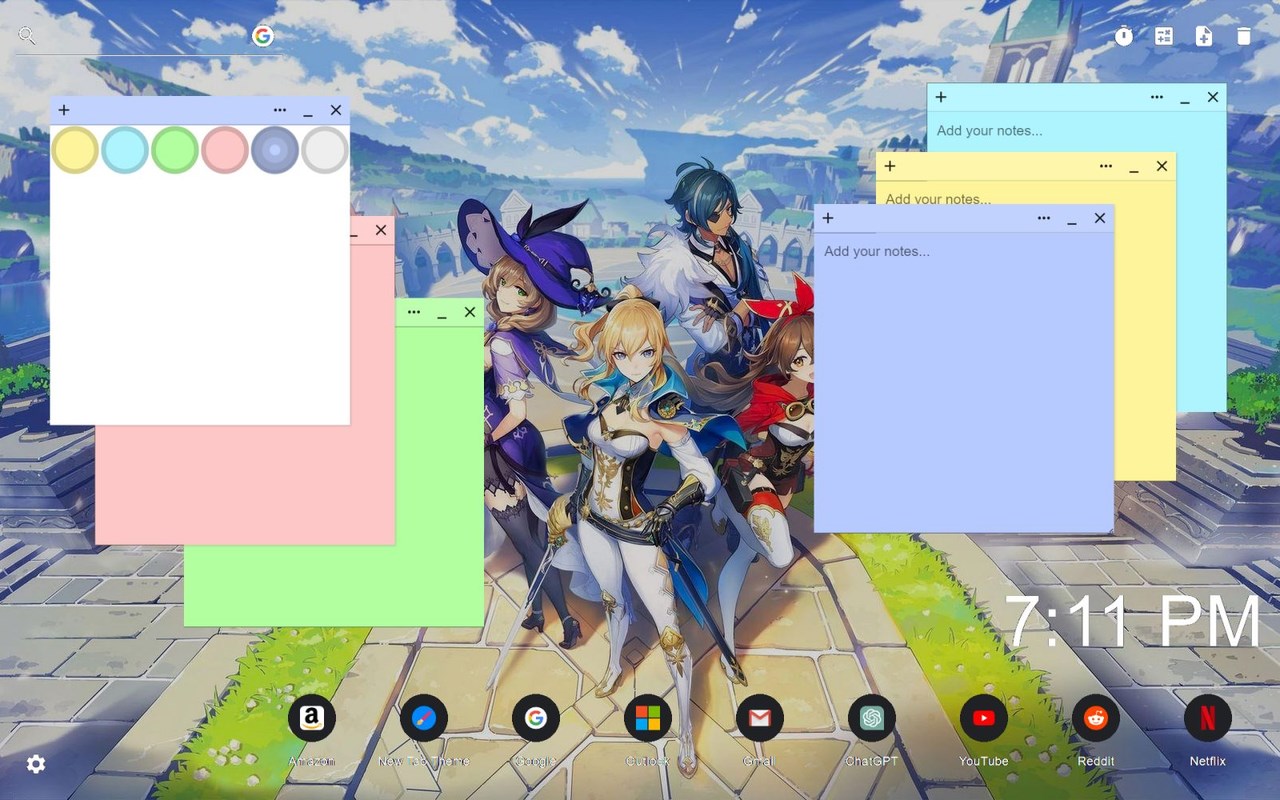Pick the pink color swatch
This screenshot has width=1280, height=800.
tap(225, 150)
